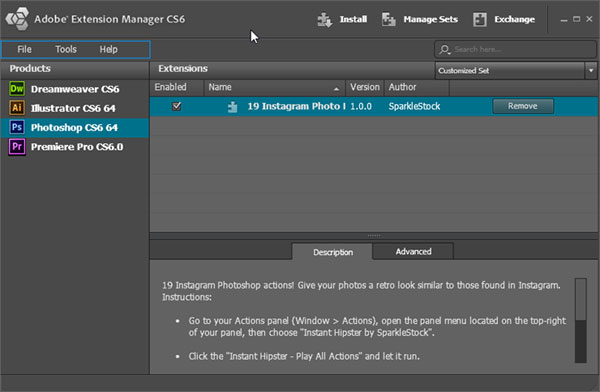600x392 pixels.
Task: Open the Customized Set combo box
Action: point(515,70)
